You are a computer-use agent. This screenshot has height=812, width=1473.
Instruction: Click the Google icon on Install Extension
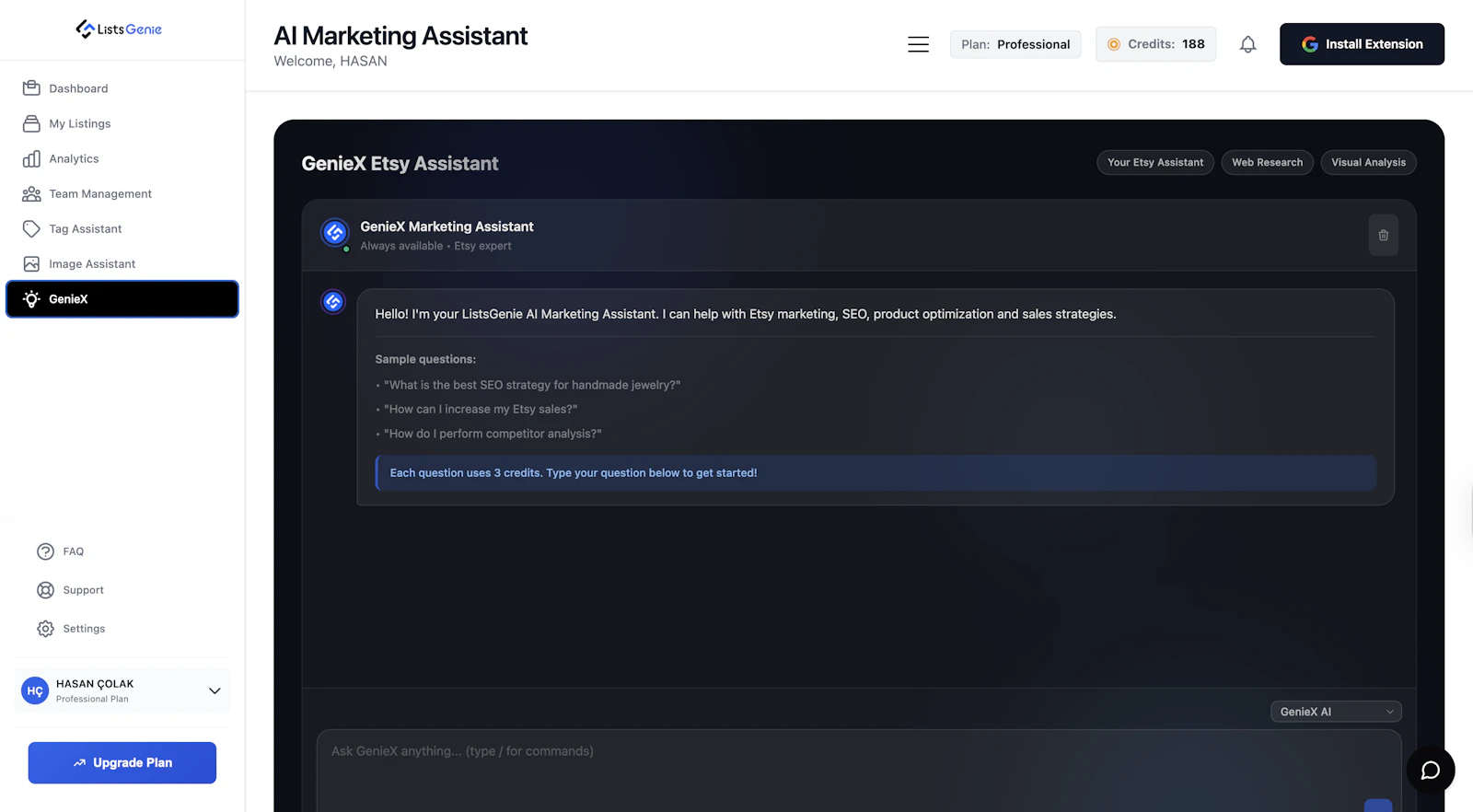[1309, 44]
